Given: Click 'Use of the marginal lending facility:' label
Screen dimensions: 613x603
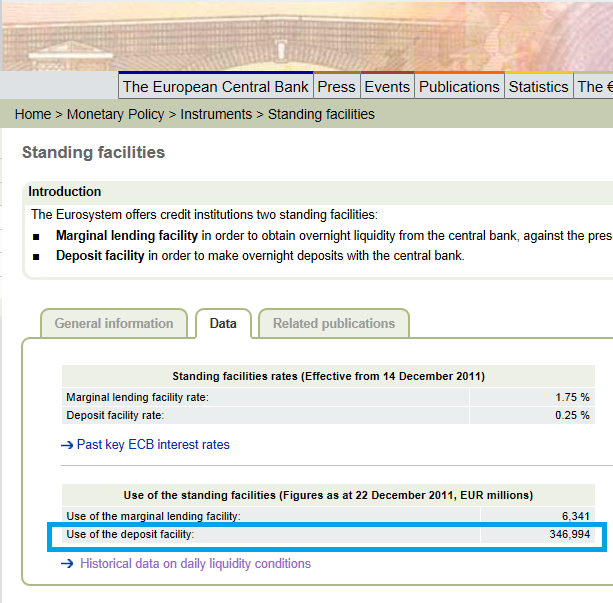Looking at the screenshot, I should pyautogui.click(x=154, y=516).
